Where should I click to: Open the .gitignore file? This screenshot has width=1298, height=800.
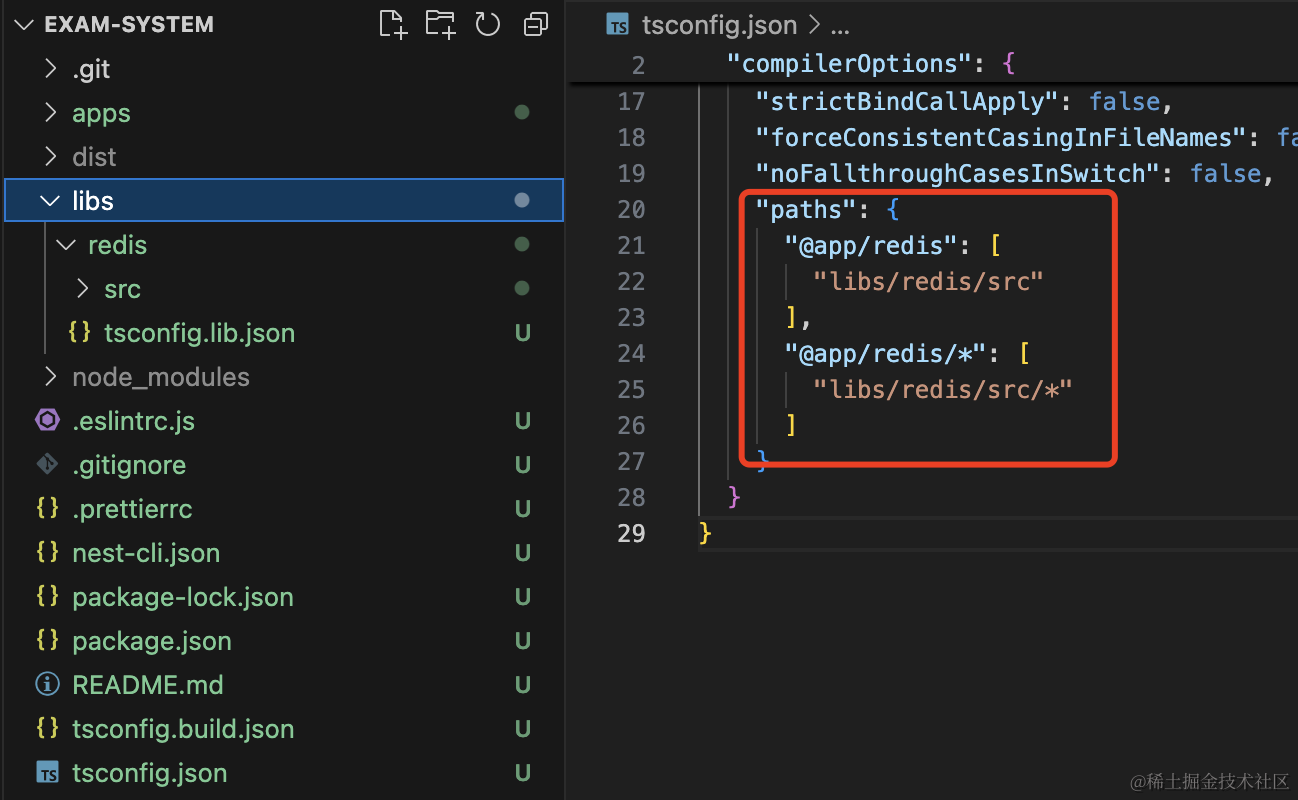coord(129,465)
